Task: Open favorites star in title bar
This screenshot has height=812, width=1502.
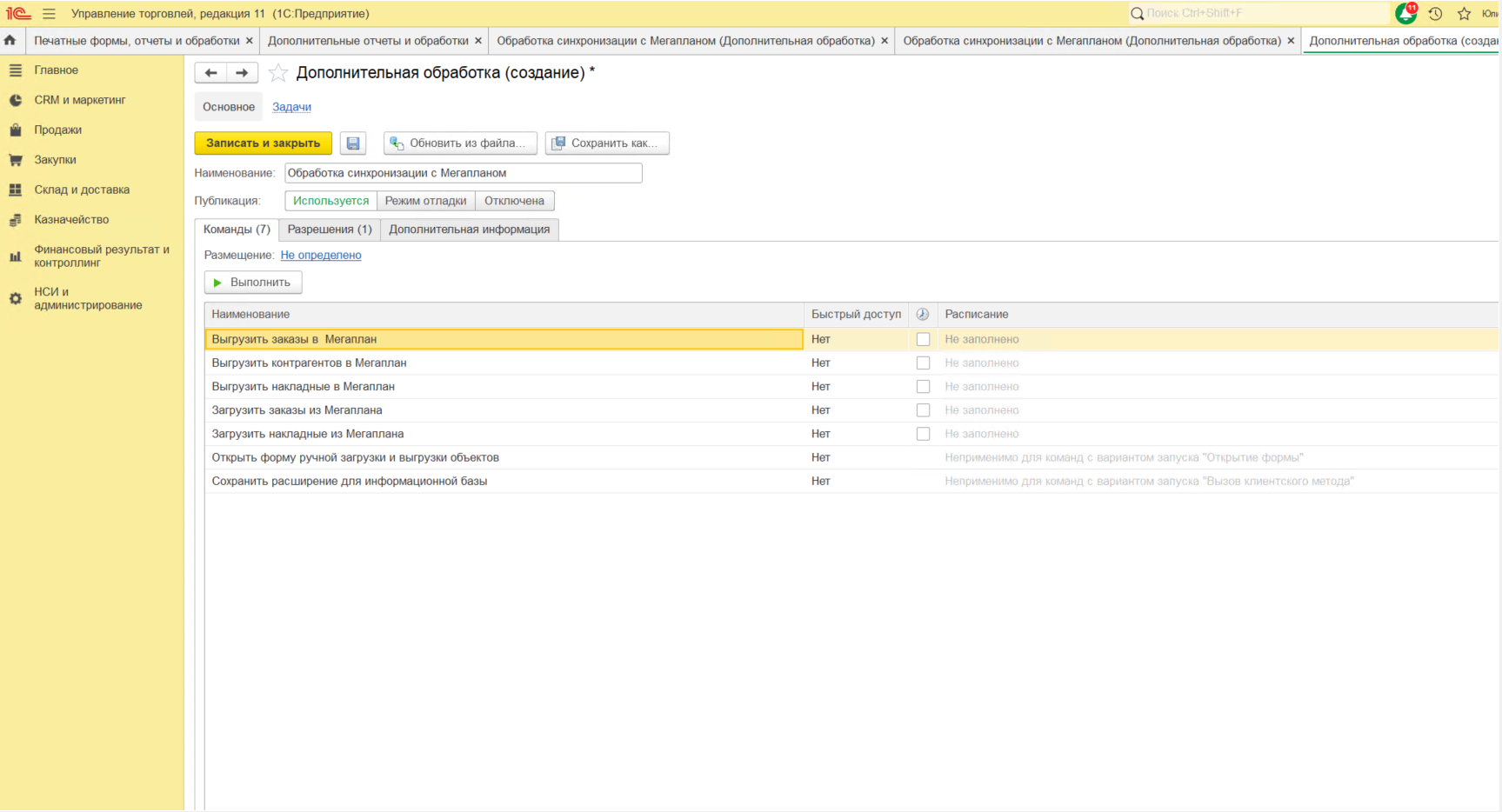Action: coord(1465,14)
